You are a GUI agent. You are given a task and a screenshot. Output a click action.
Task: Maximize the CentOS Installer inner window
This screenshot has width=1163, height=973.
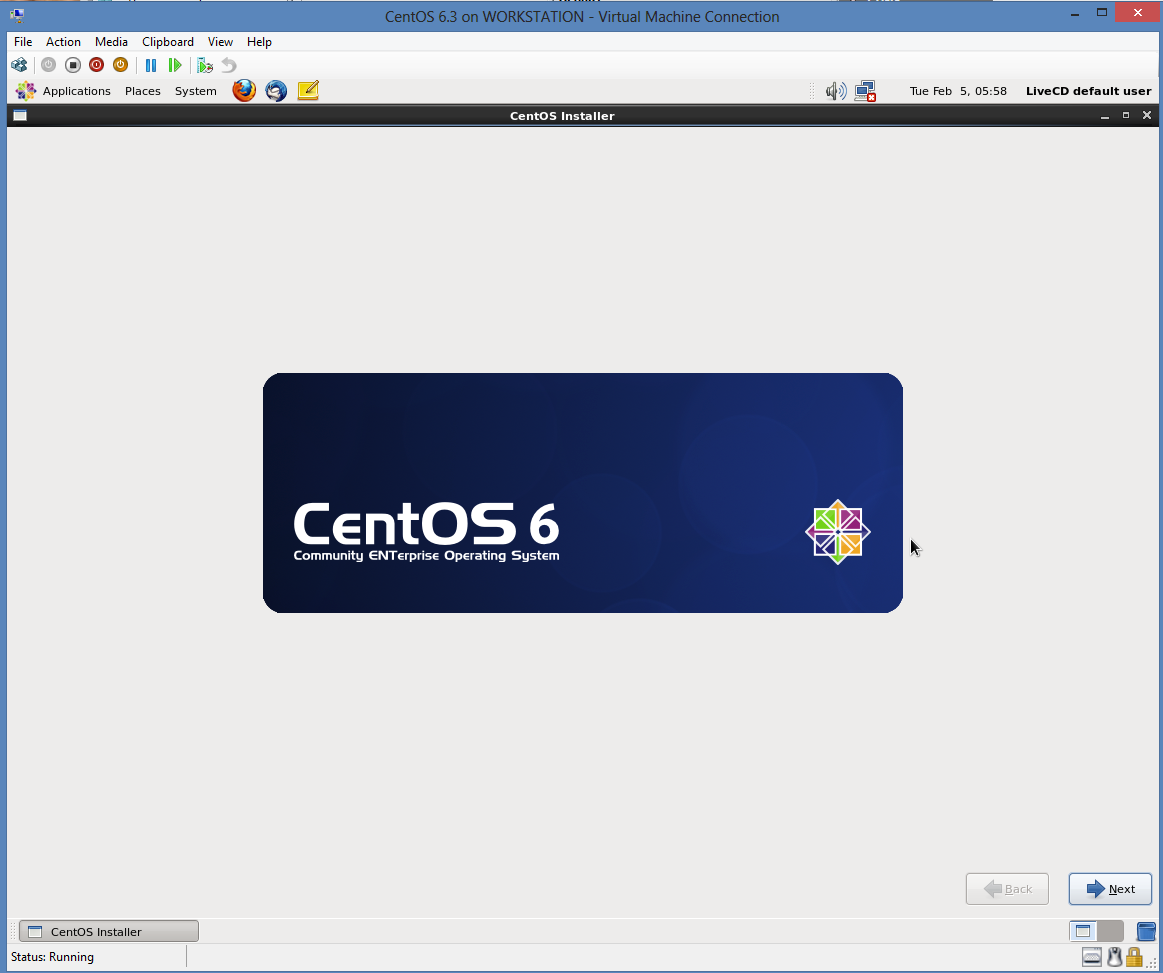(1125, 116)
